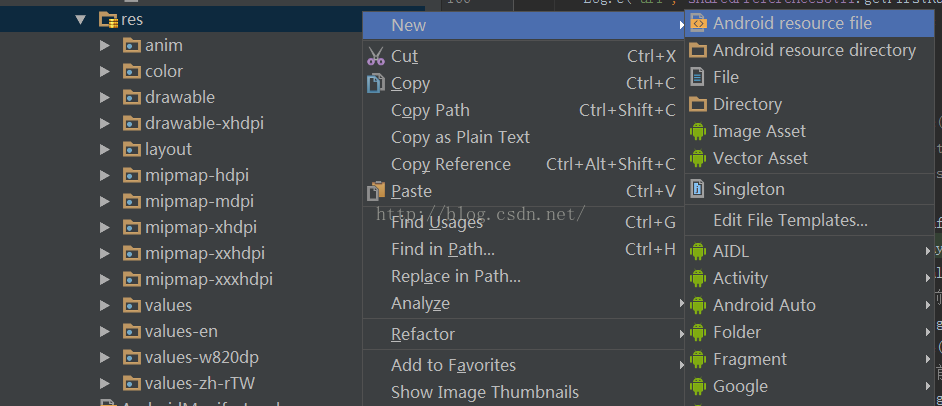Screen dimensions: 942x406
Task: Click the Ctrl+H shortcut text
Action: click(x=651, y=249)
